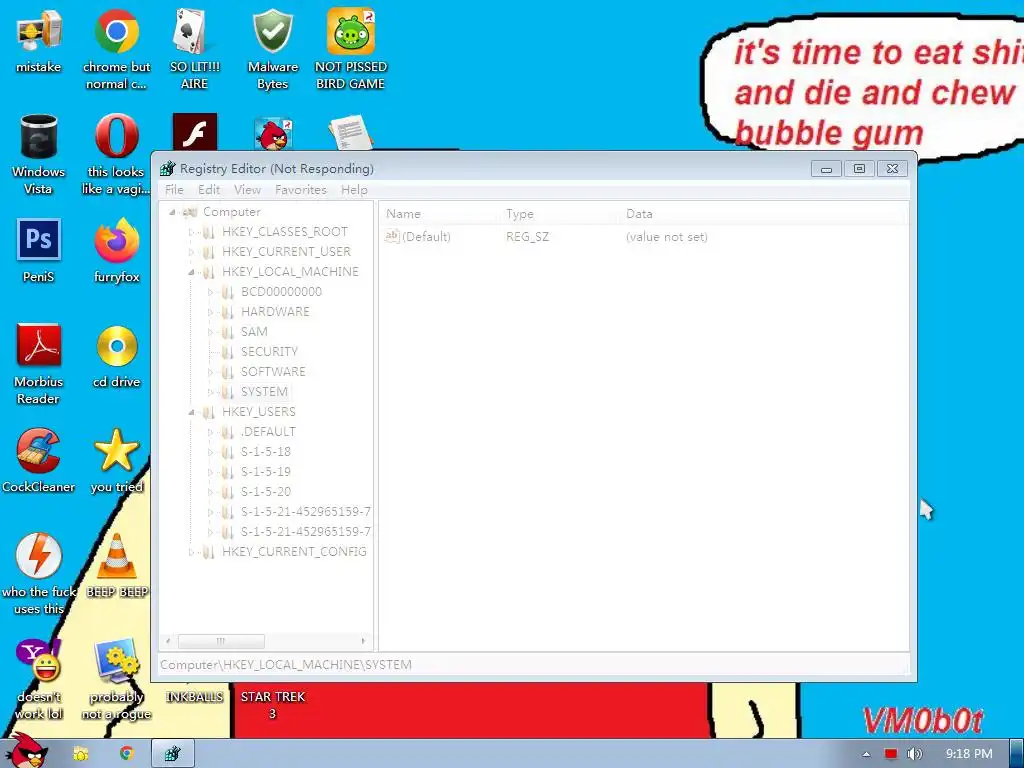Select the .DEFAULT key under HKEY_USERS

(268, 432)
